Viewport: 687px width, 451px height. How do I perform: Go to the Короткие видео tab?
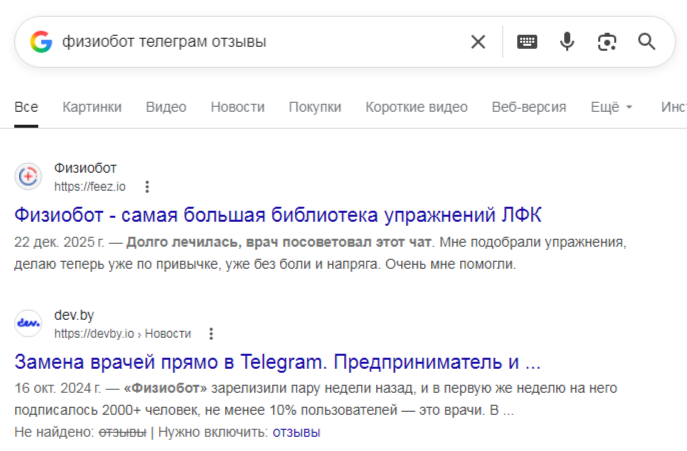(416, 107)
